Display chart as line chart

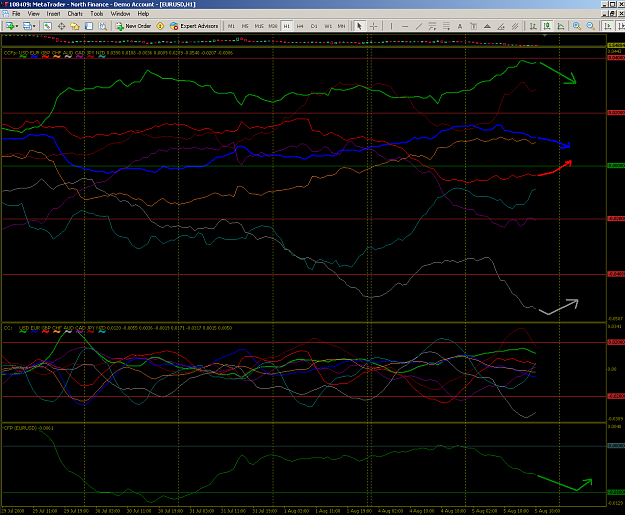(561, 26)
